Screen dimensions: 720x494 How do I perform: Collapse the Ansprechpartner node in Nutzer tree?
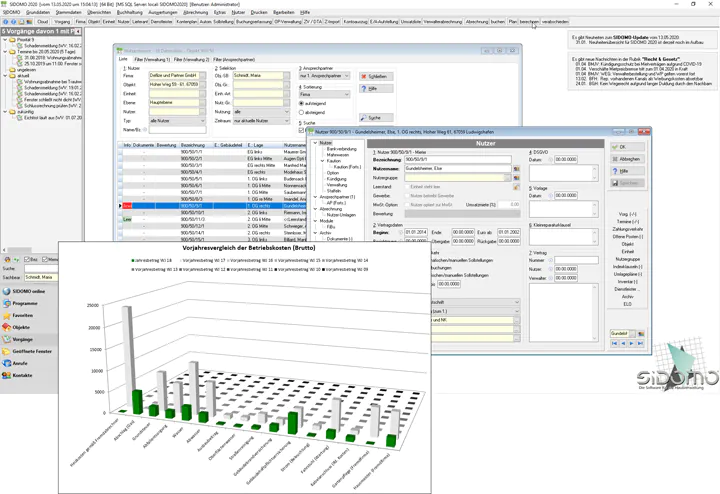(x=315, y=197)
